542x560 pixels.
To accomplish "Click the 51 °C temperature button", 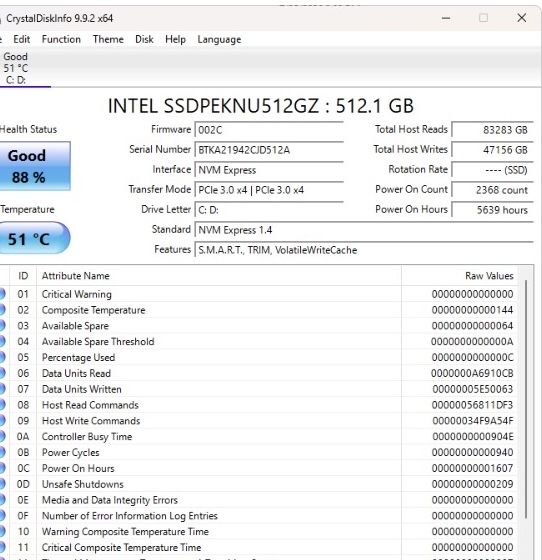I will click(35, 238).
